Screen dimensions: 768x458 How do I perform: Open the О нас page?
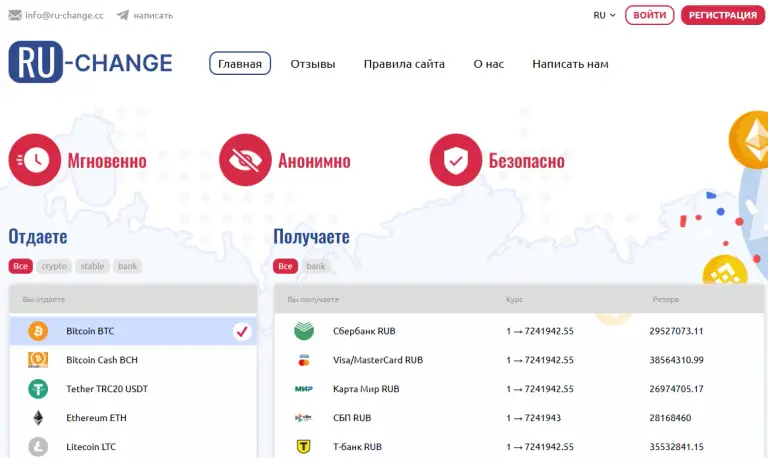click(488, 64)
